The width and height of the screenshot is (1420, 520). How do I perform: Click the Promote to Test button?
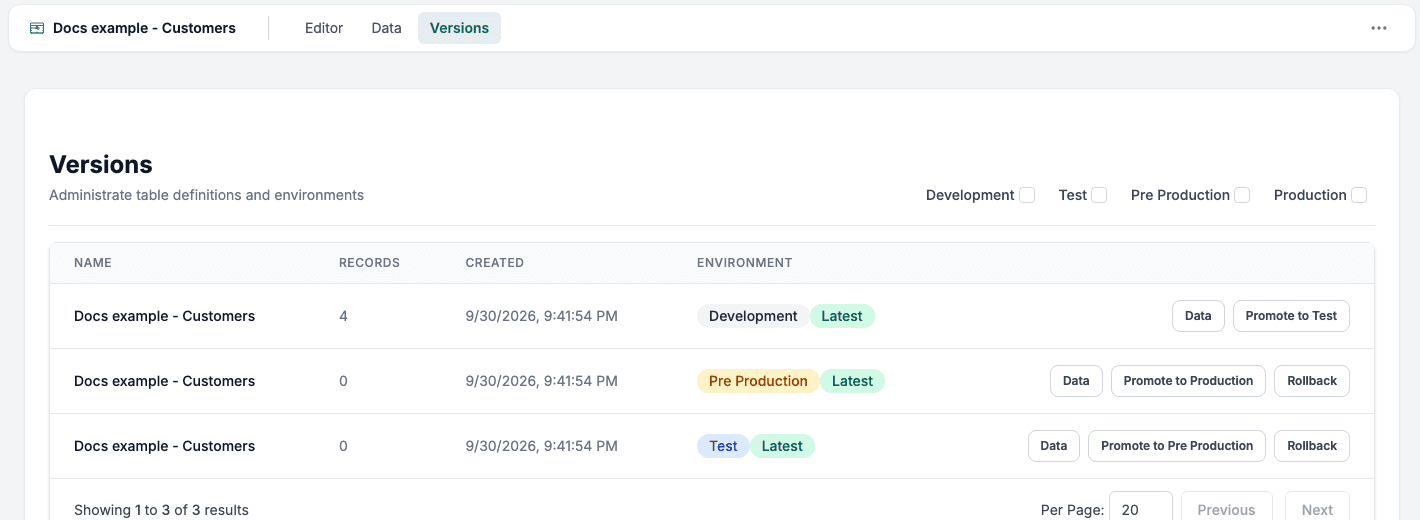pos(1291,316)
